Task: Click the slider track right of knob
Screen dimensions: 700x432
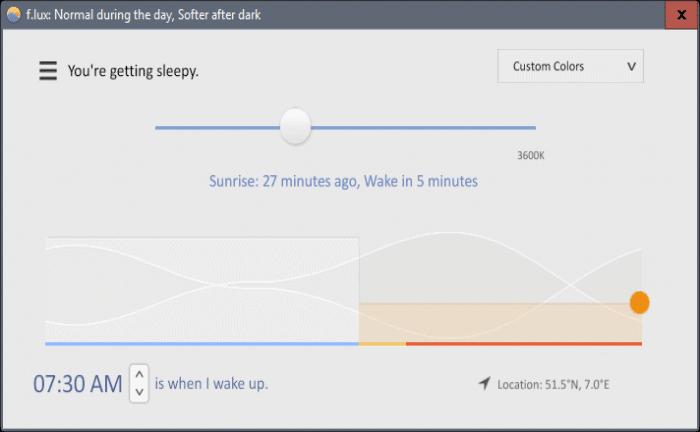Action: coord(423,128)
